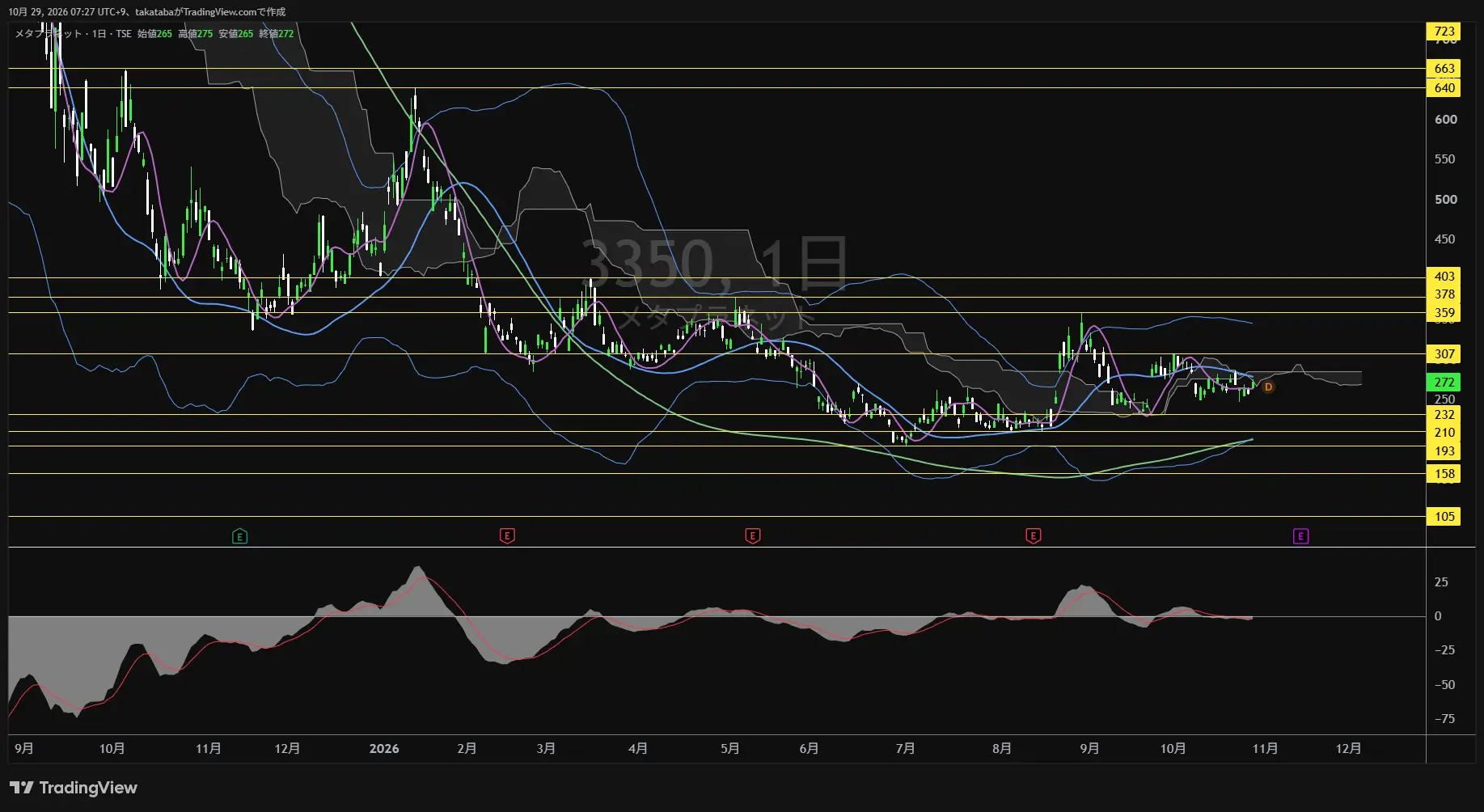1484x812 pixels.
Task: Click the 232 price level label
Action: [1444, 415]
